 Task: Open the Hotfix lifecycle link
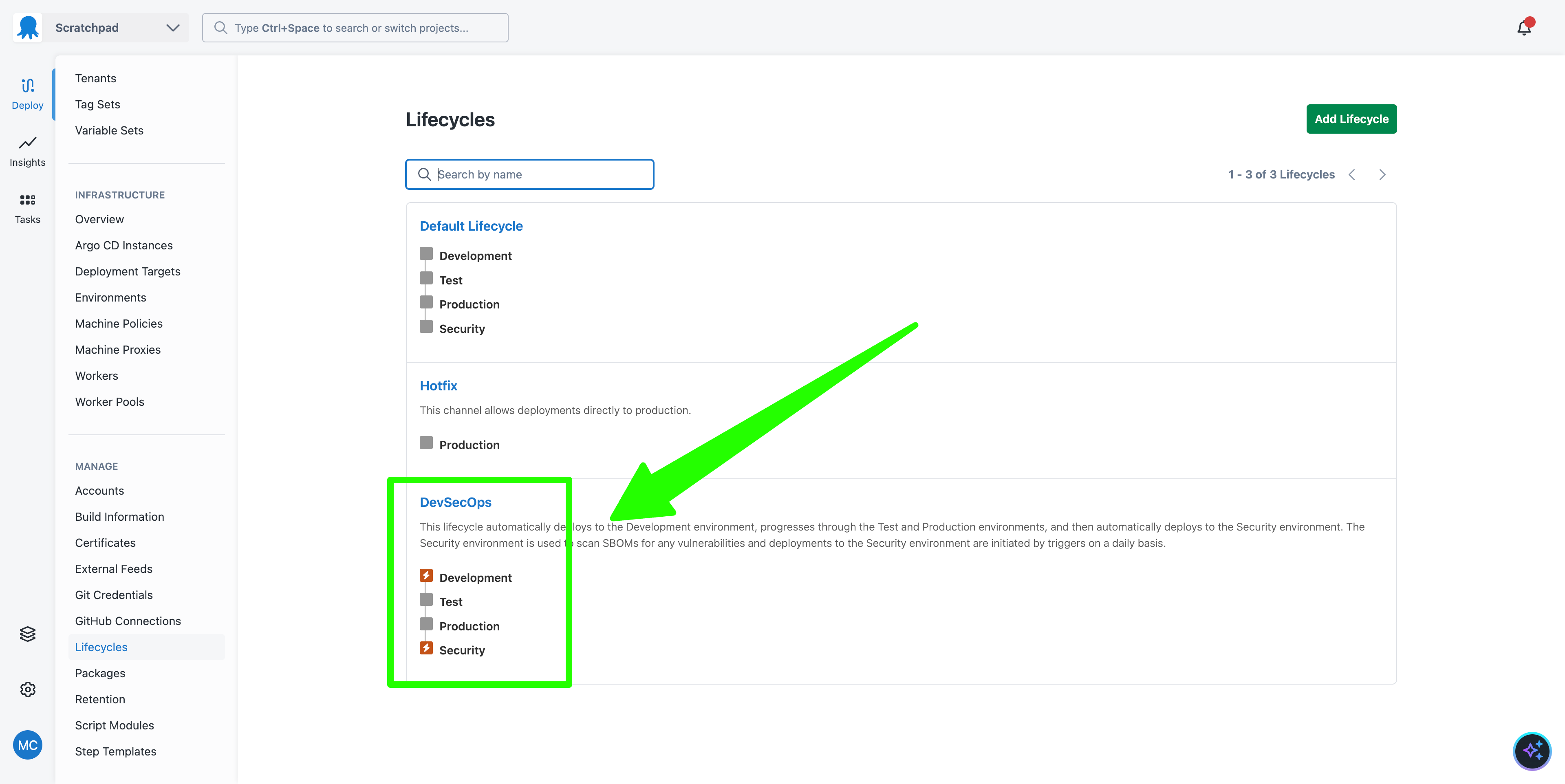438,385
